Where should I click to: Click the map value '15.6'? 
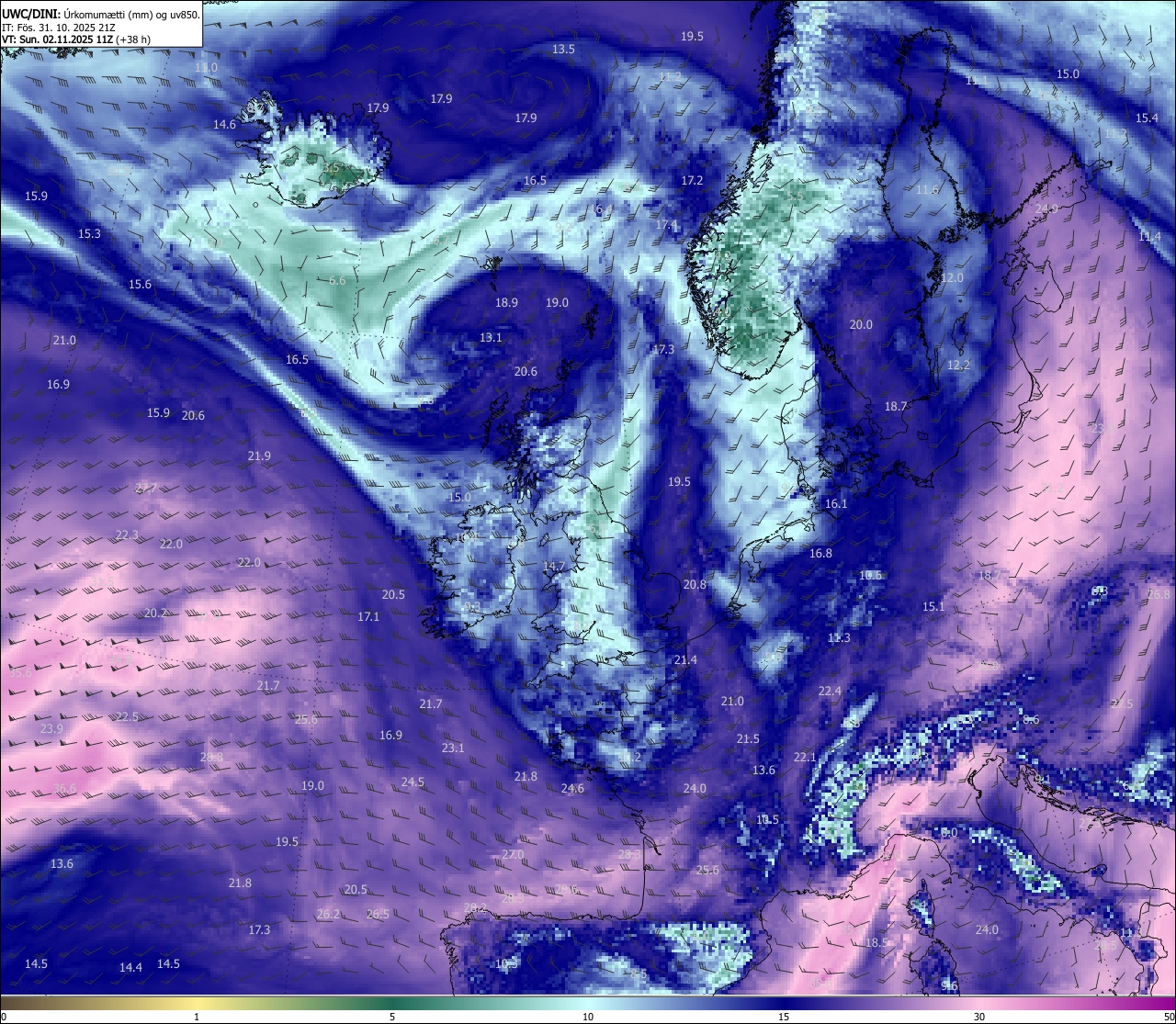point(140,284)
